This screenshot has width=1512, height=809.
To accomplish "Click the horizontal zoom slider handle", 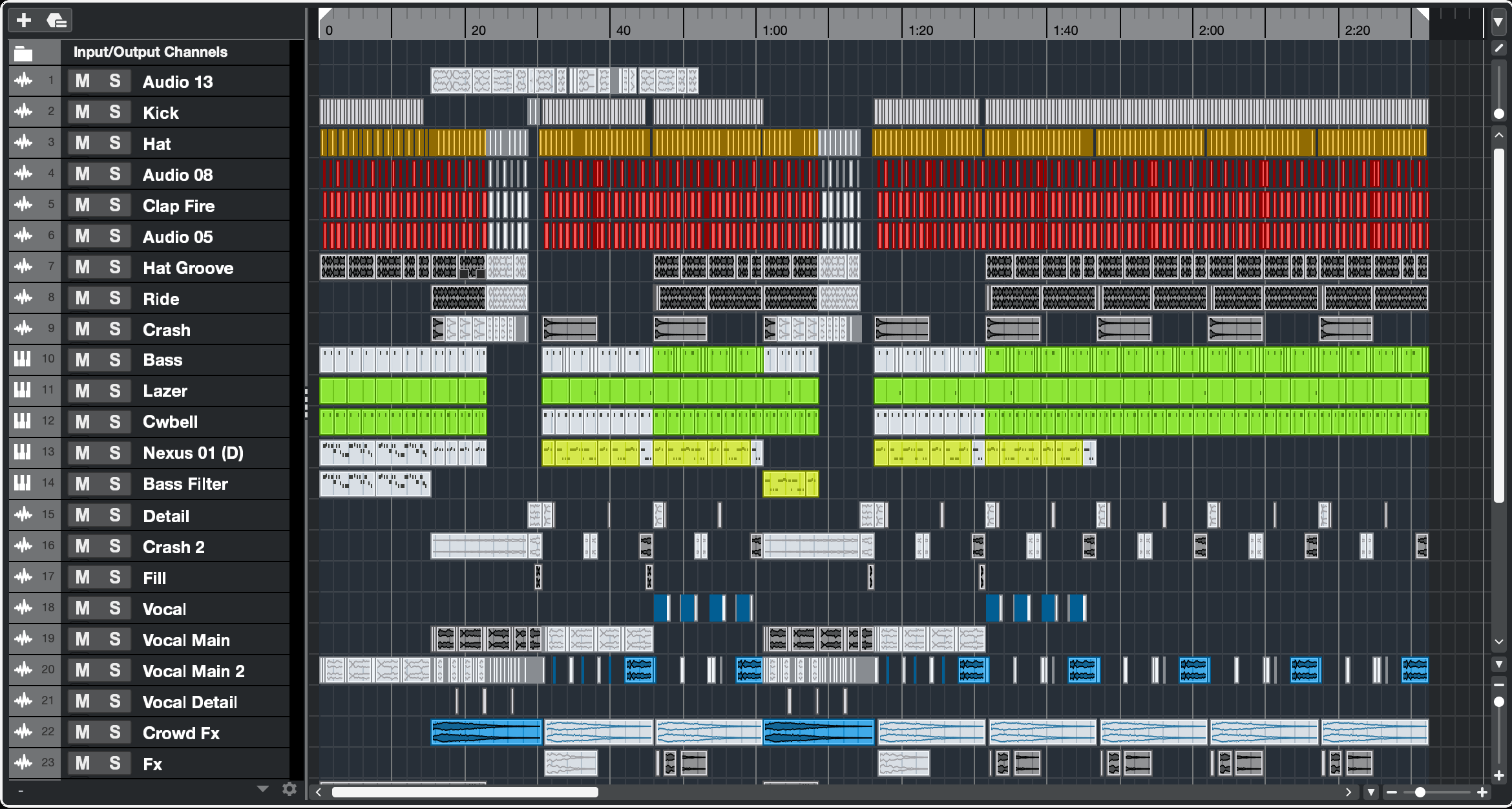I will [x=1420, y=792].
